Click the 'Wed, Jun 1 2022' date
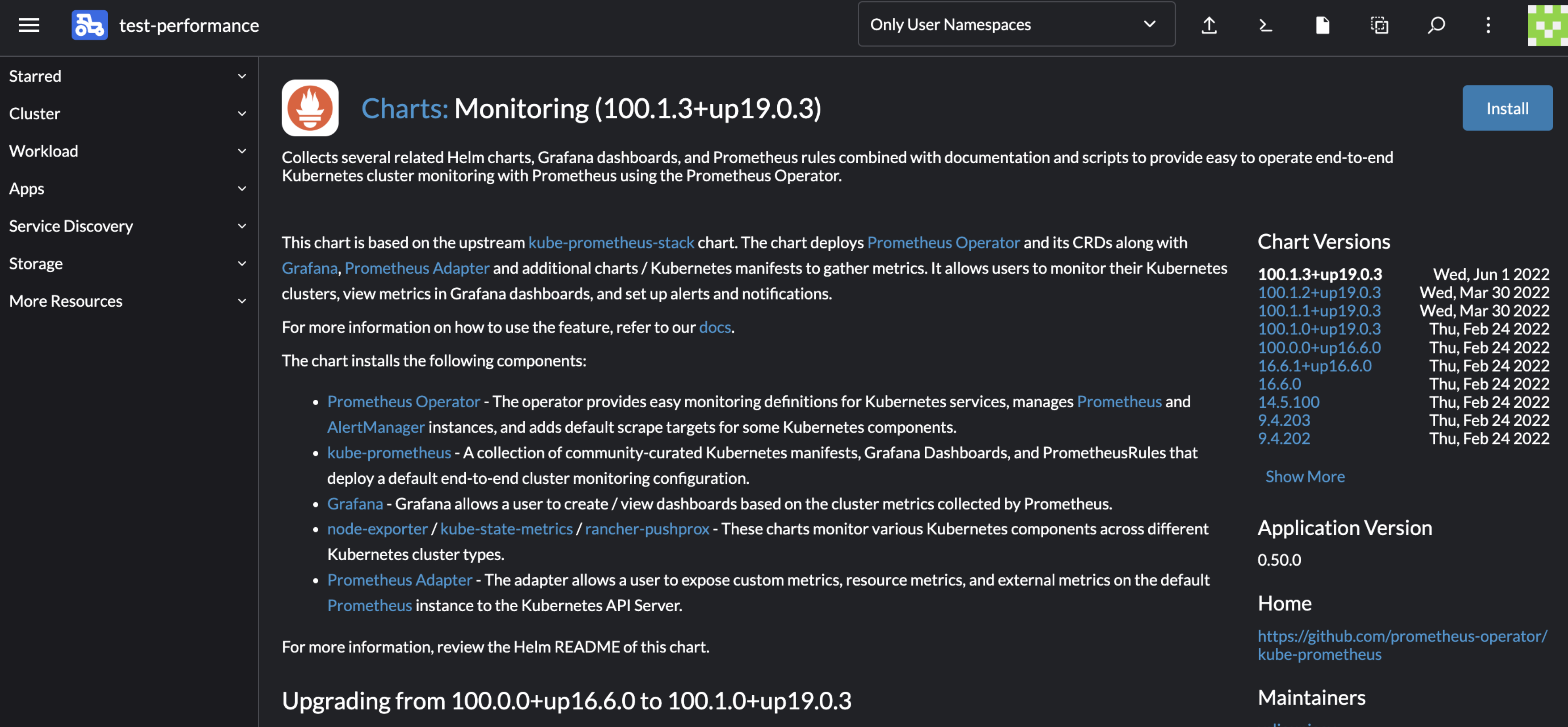Image resolution: width=1568 pixels, height=727 pixels. [1491, 274]
